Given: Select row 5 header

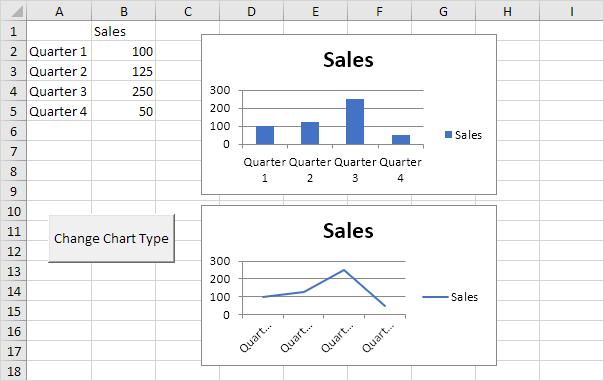Looking at the screenshot, I should pyautogui.click(x=13, y=111).
